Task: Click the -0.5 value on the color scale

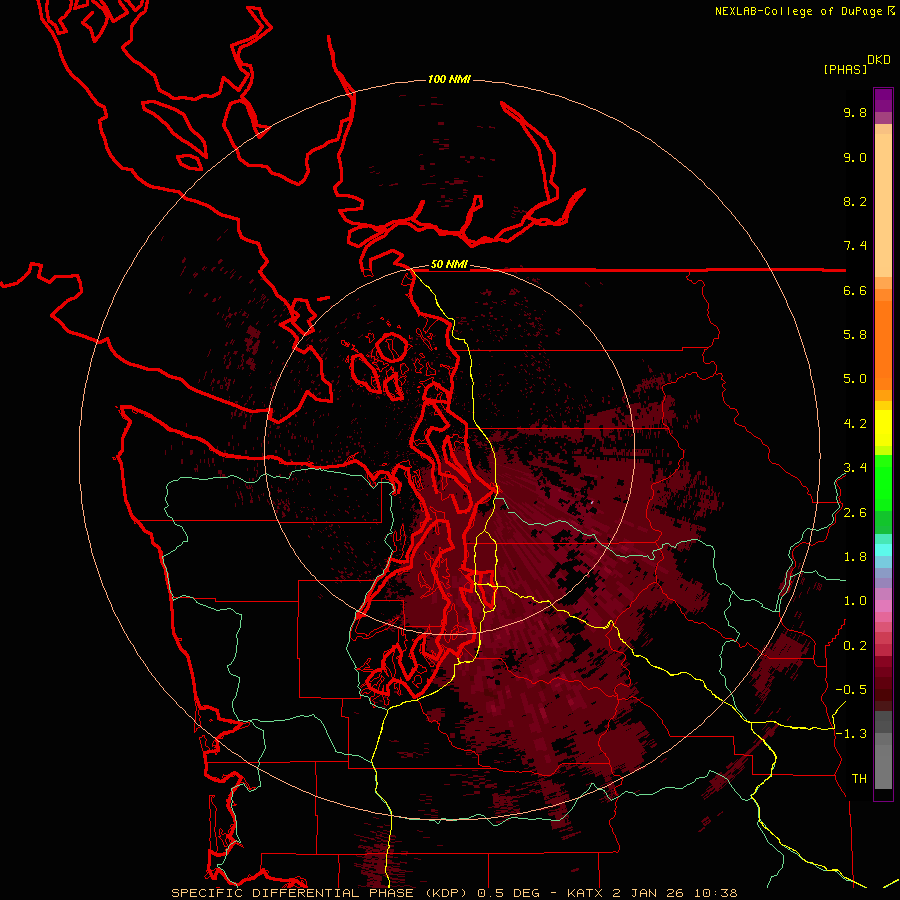Action: pyautogui.click(x=851, y=689)
